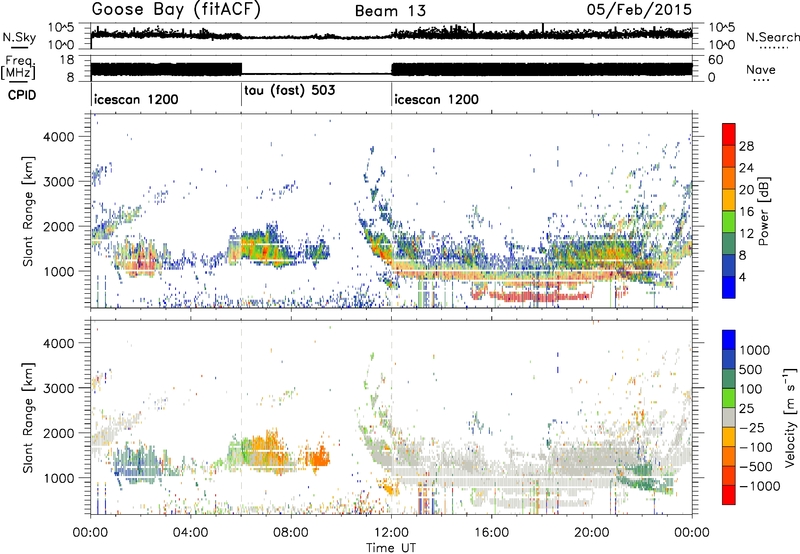Click the "28" label on the Power colorbar
The height and width of the screenshot is (554, 800).
pos(746,146)
